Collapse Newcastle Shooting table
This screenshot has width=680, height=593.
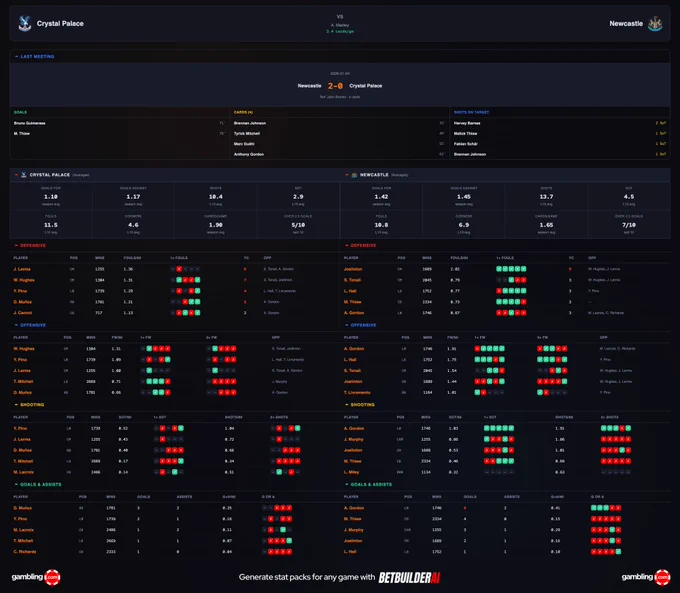(347, 405)
